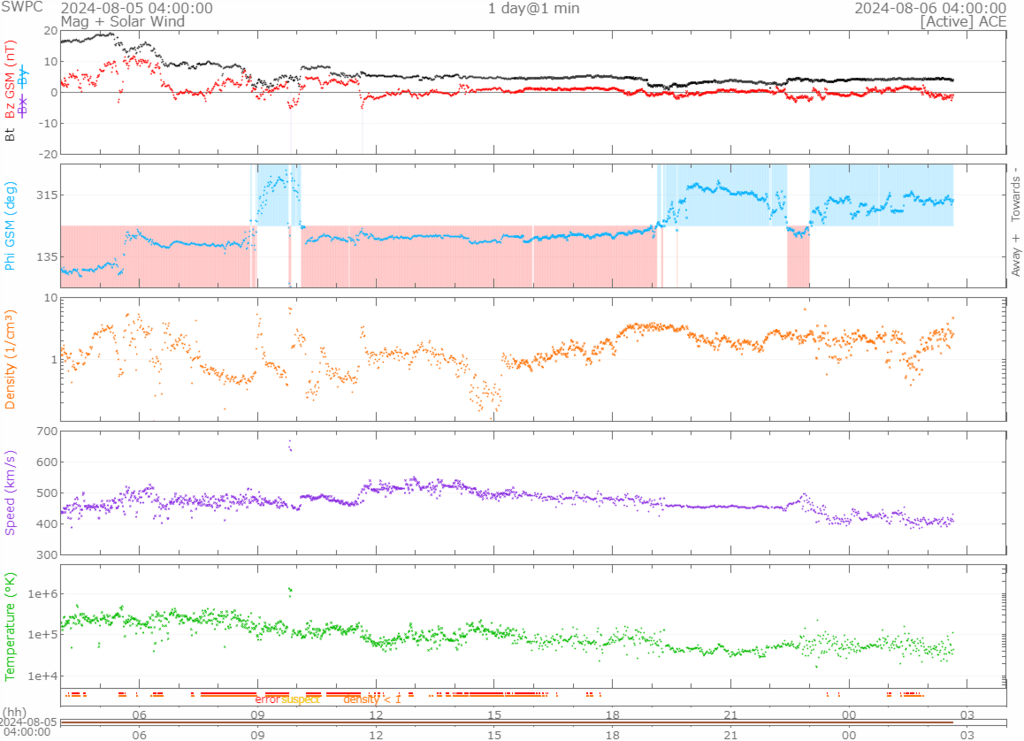The height and width of the screenshot is (741, 1024).
Task: Click inside the orange Density plot
Action: [x=533, y=360]
